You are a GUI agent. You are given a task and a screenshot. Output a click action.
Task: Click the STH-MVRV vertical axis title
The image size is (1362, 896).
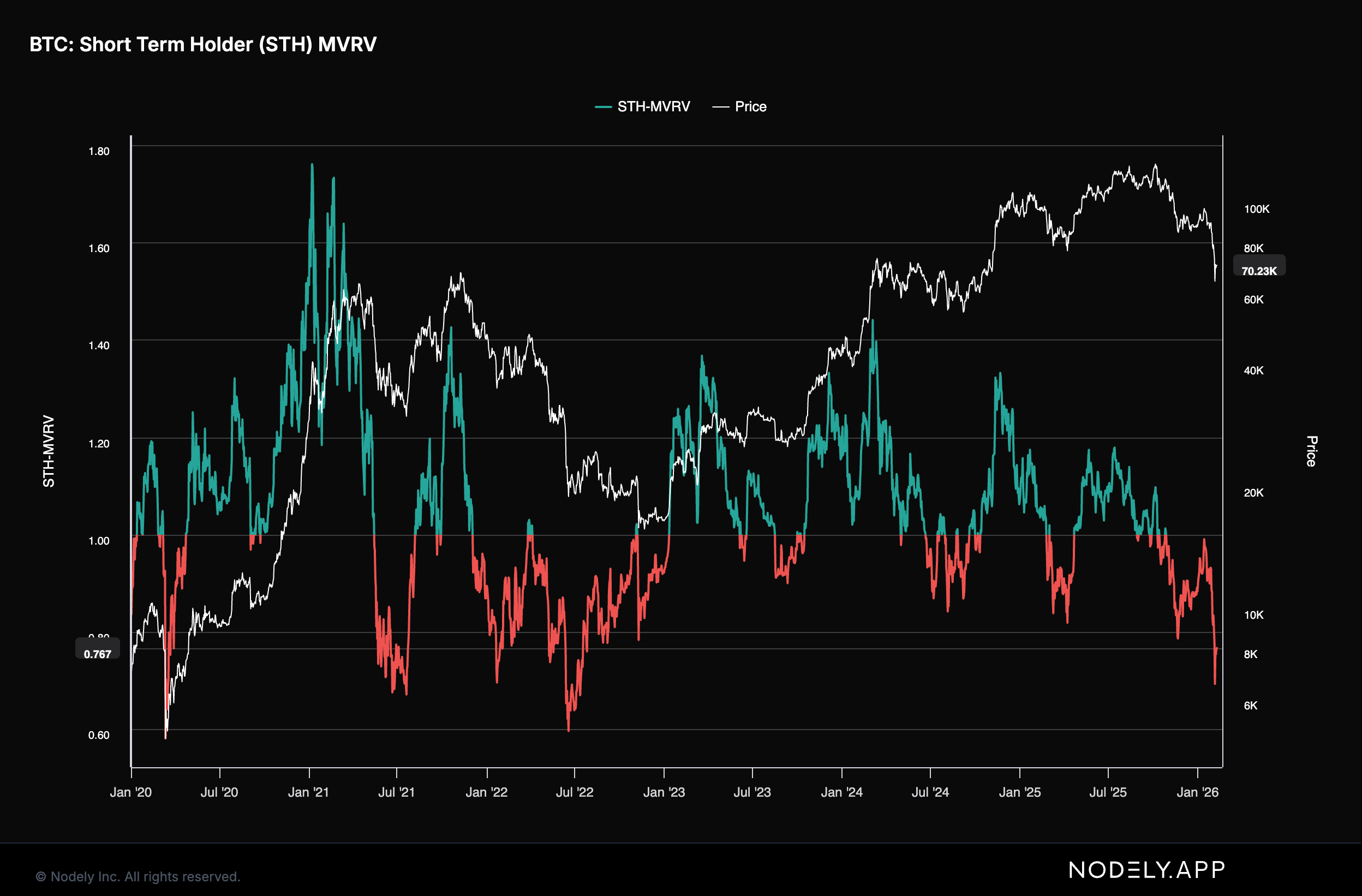tap(49, 451)
